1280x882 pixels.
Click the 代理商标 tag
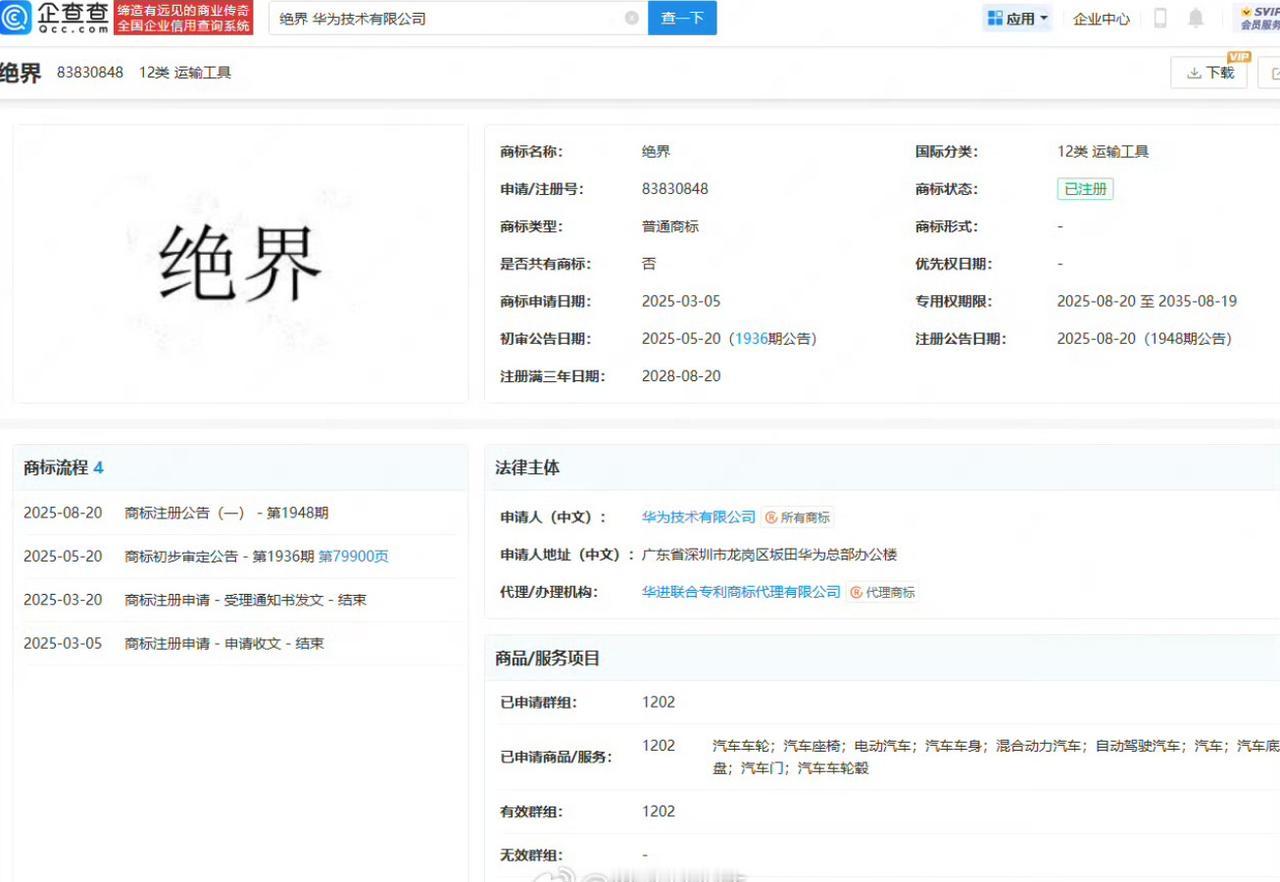pyautogui.click(x=882, y=592)
